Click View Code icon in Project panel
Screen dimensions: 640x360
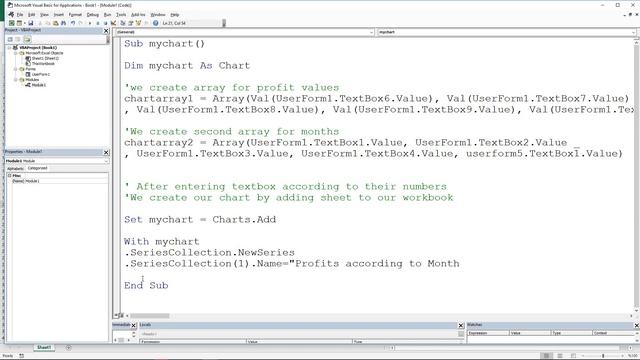[x=10, y=40]
